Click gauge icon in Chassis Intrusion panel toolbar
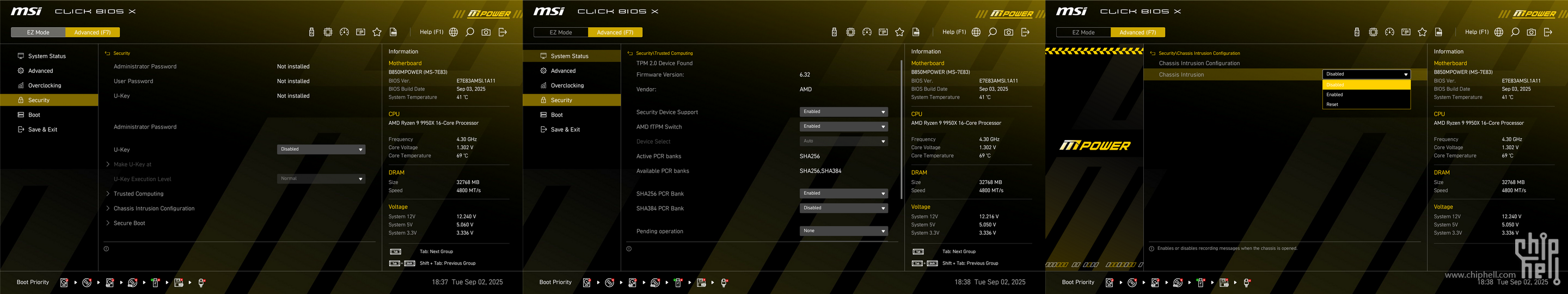Screen dimensions: 1568x294 pyautogui.click(x=1391, y=32)
